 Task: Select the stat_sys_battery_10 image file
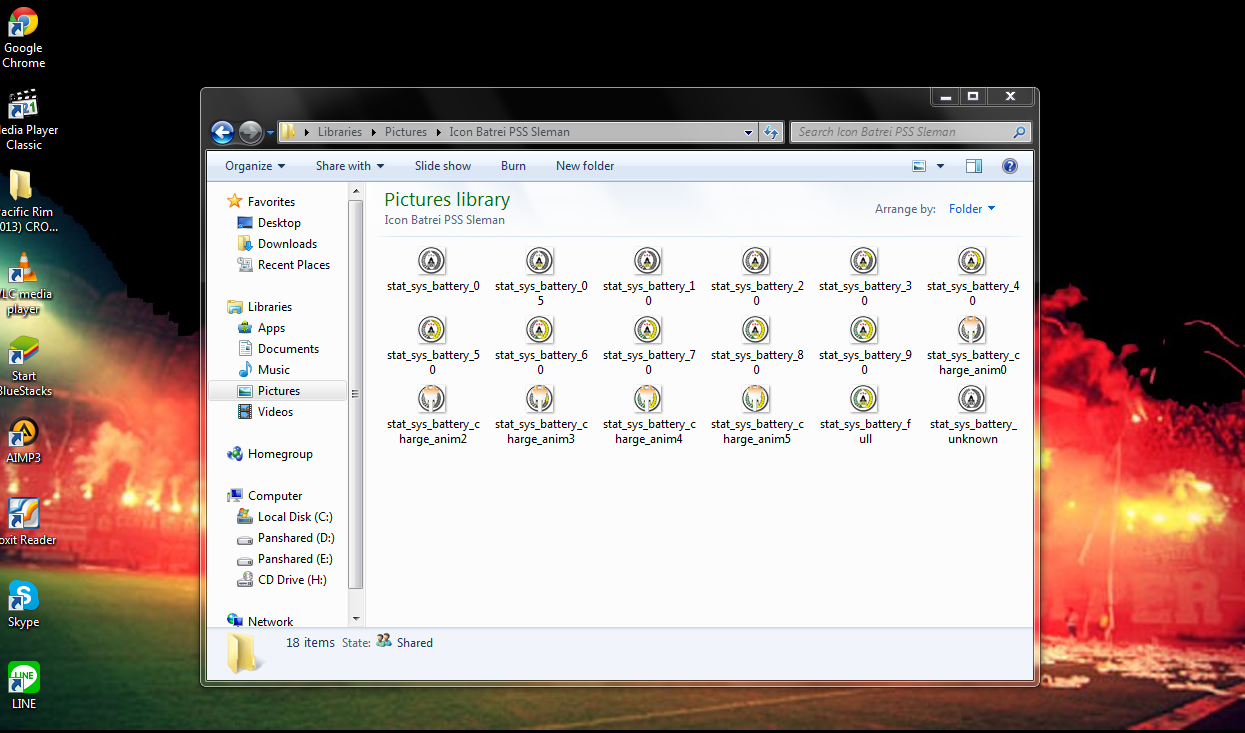coord(648,277)
